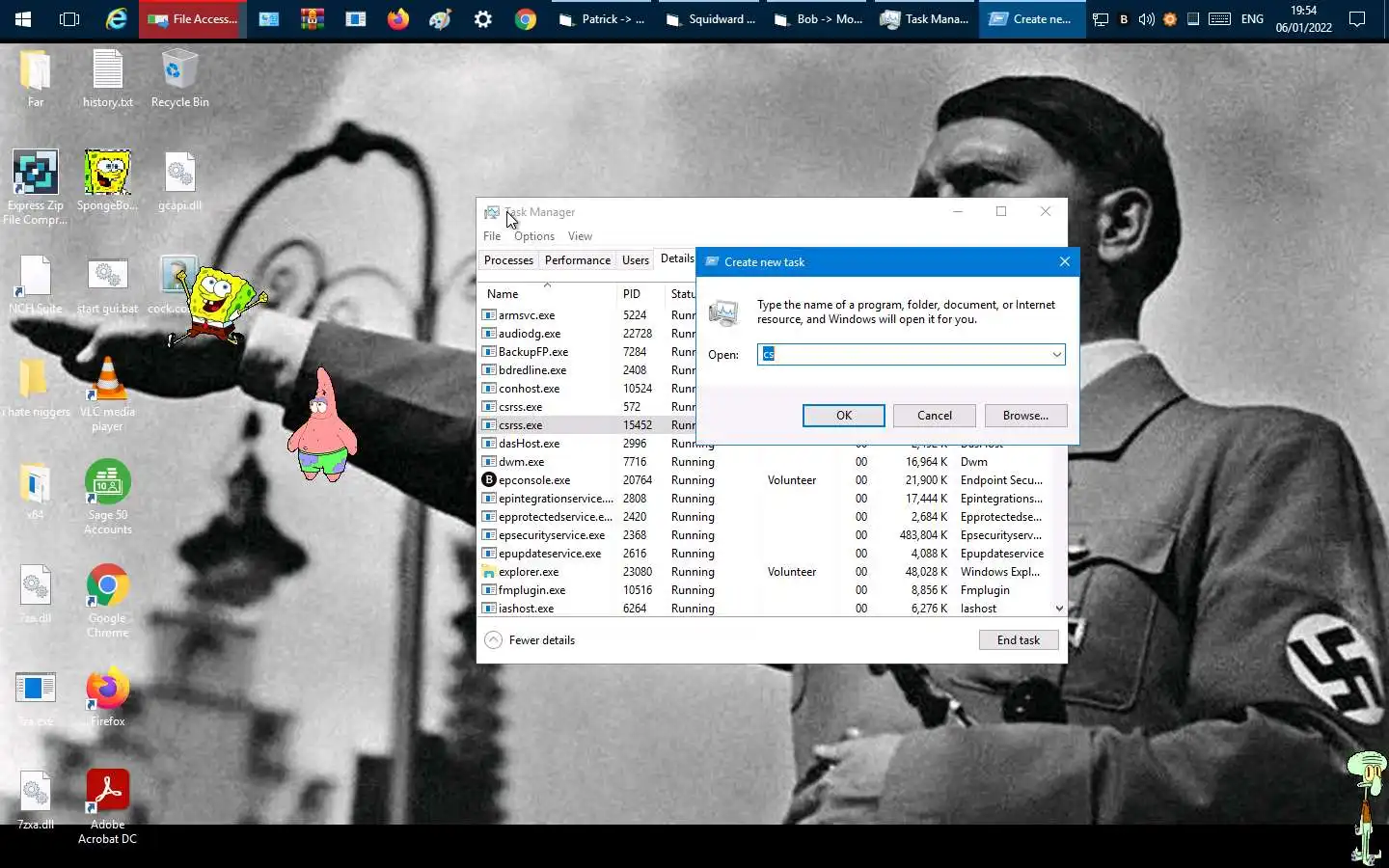Open the Settings gear in the taskbar
1389x868 pixels.
[x=482, y=19]
